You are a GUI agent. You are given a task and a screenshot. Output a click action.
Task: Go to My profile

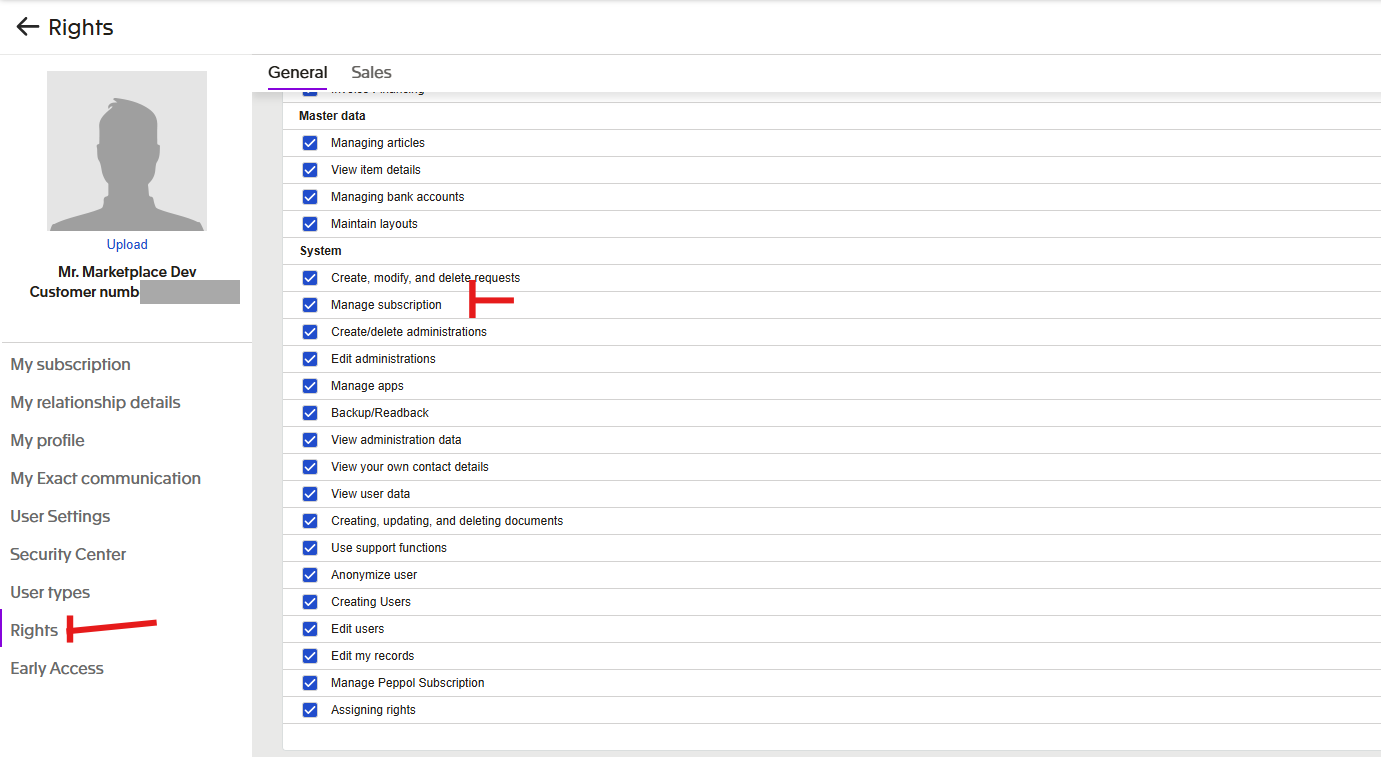pyautogui.click(x=48, y=440)
